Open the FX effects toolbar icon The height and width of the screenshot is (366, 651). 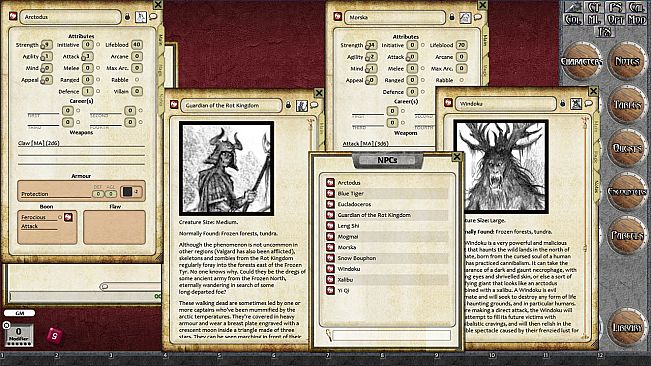[605, 32]
